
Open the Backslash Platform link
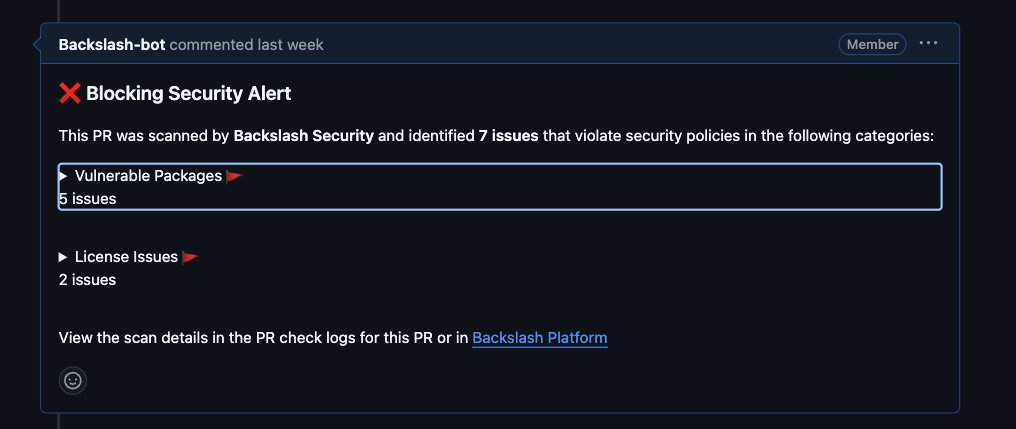(540, 338)
